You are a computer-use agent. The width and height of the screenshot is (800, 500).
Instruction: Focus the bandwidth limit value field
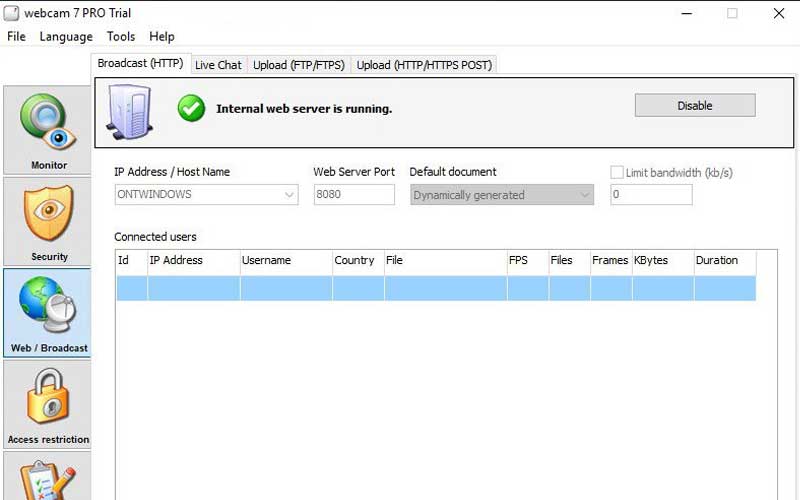652,194
